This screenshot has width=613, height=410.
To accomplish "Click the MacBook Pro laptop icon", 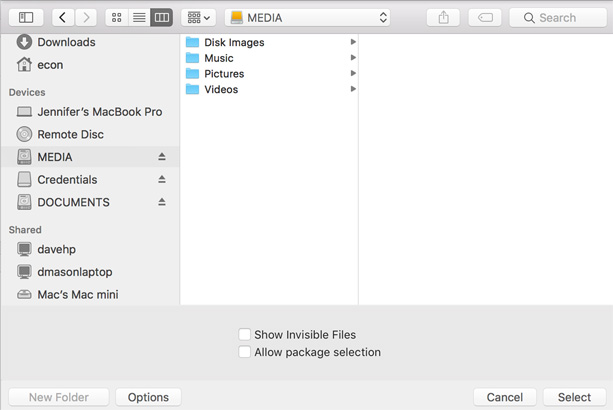I will [24, 112].
